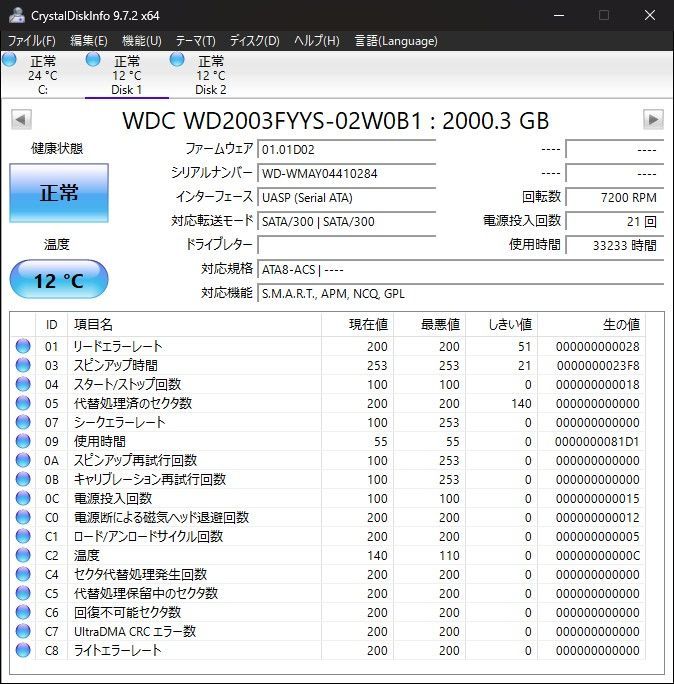674x684 pixels.
Task: Select raw value 0000000081D1
Action: coord(597,441)
